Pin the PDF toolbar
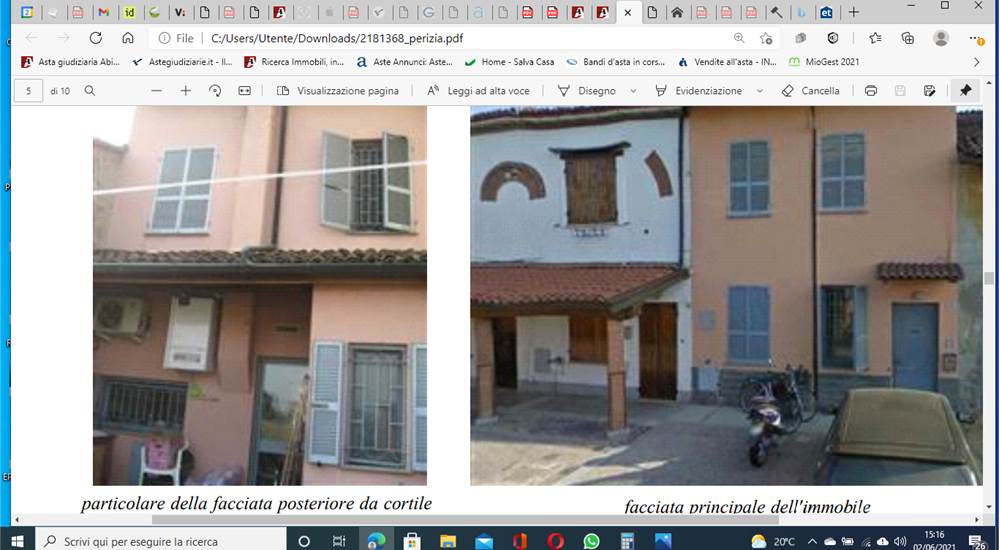The height and width of the screenshot is (550, 1000). coord(966,91)
